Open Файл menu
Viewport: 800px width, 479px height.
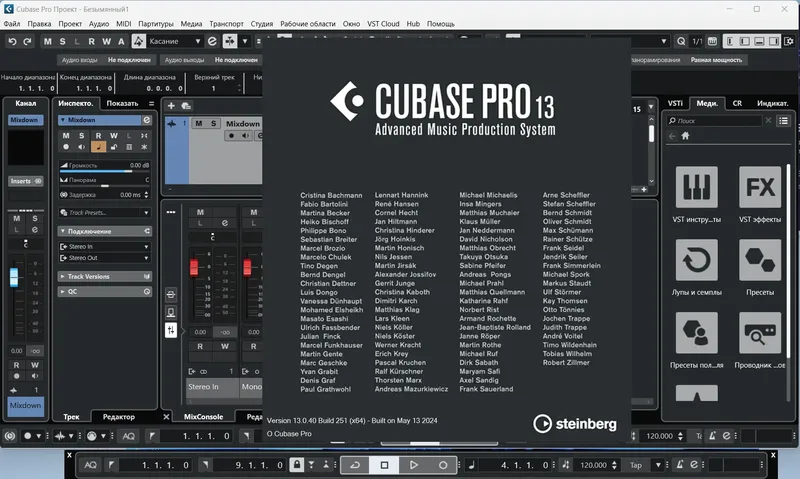coord(12,23)
